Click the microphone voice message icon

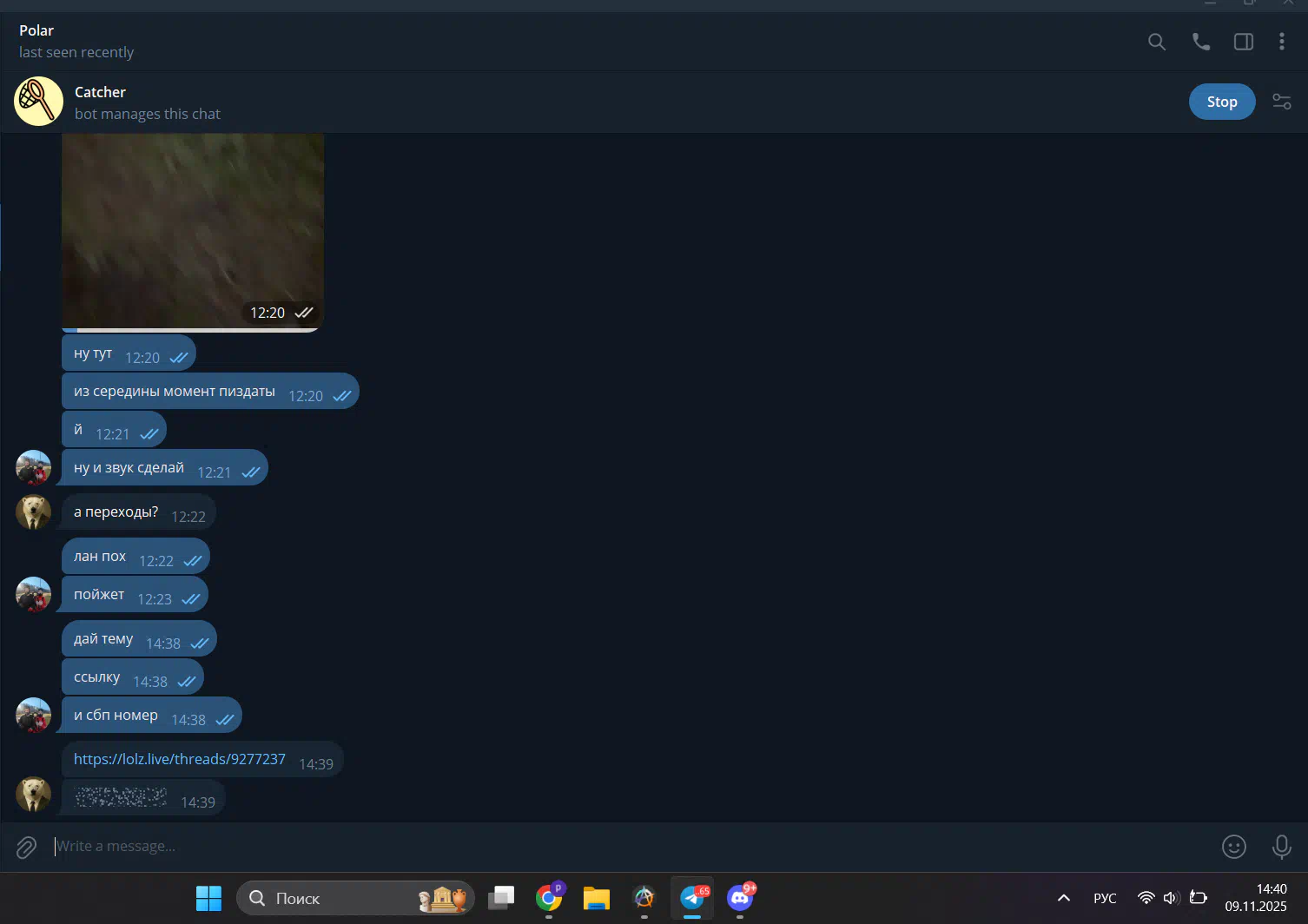(x=1281, y=847)
